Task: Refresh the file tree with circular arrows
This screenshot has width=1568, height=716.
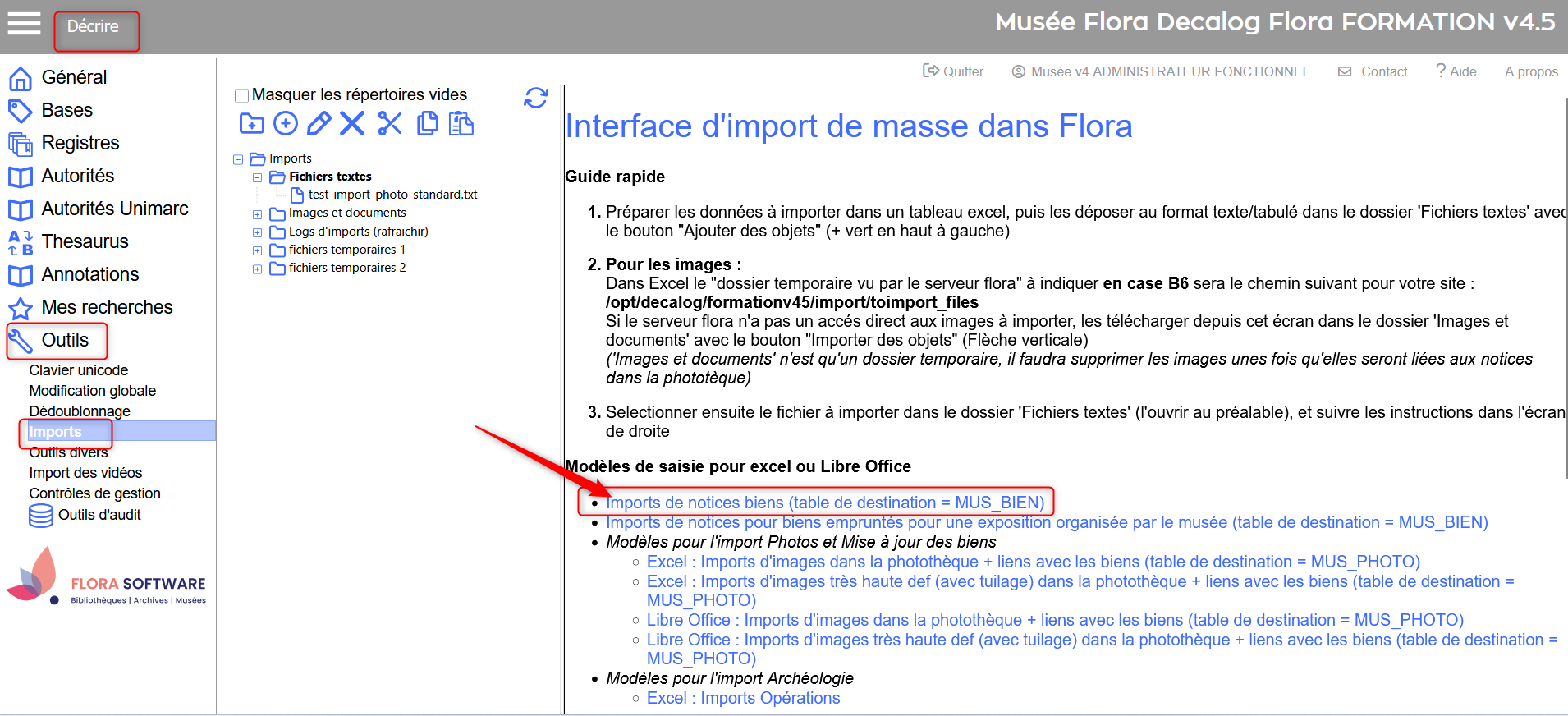Action: [535, 99]
